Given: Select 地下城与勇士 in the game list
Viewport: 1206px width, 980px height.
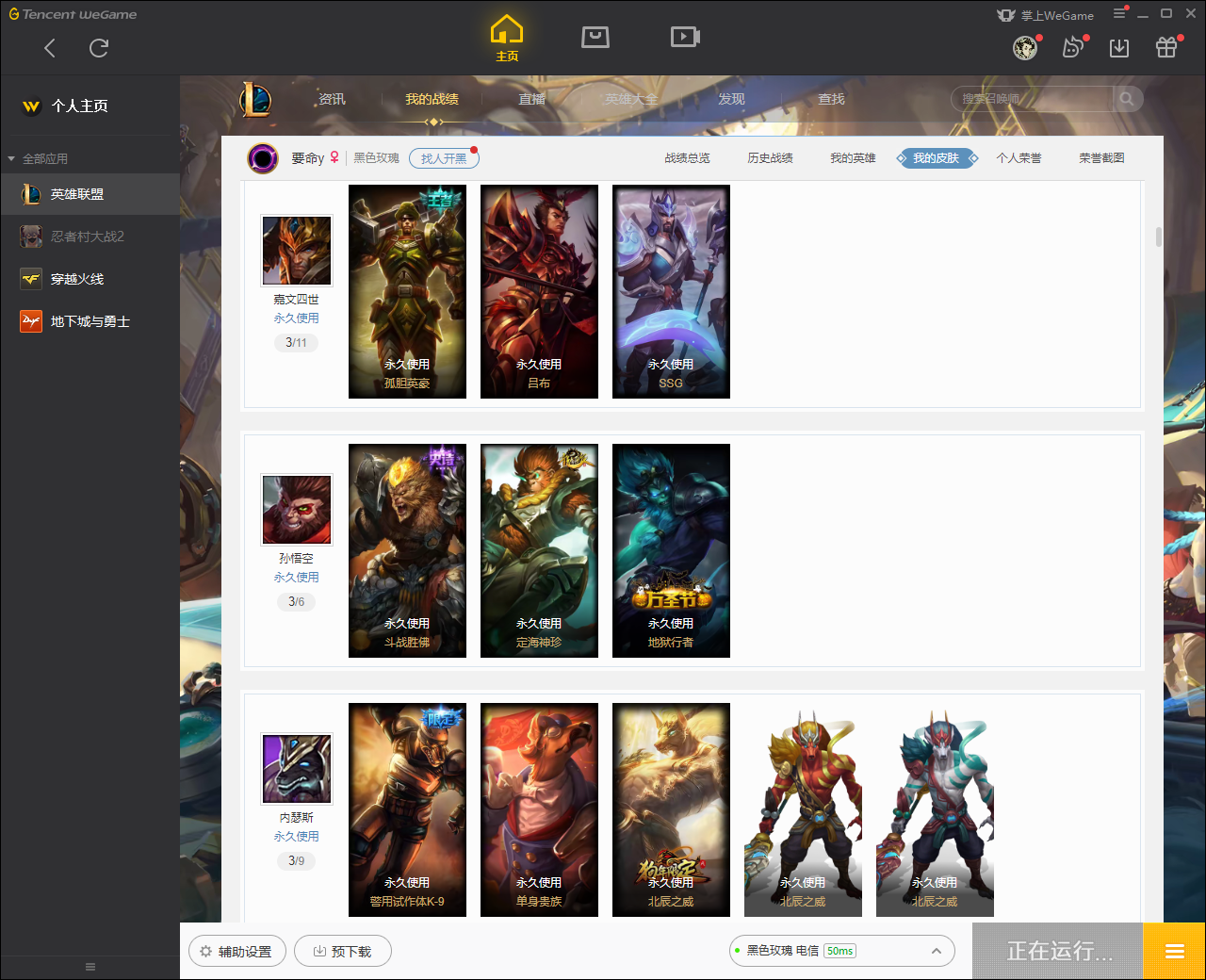Looking at the screenshot, I should pos(90,321).
